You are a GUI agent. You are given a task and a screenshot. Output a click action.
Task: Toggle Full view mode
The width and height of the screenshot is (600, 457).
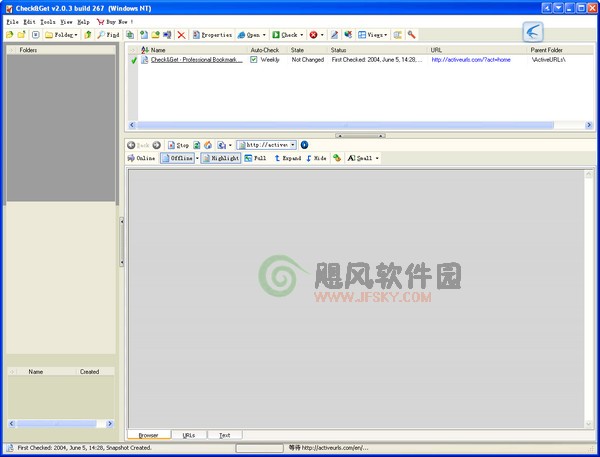[x=255, y=158]
